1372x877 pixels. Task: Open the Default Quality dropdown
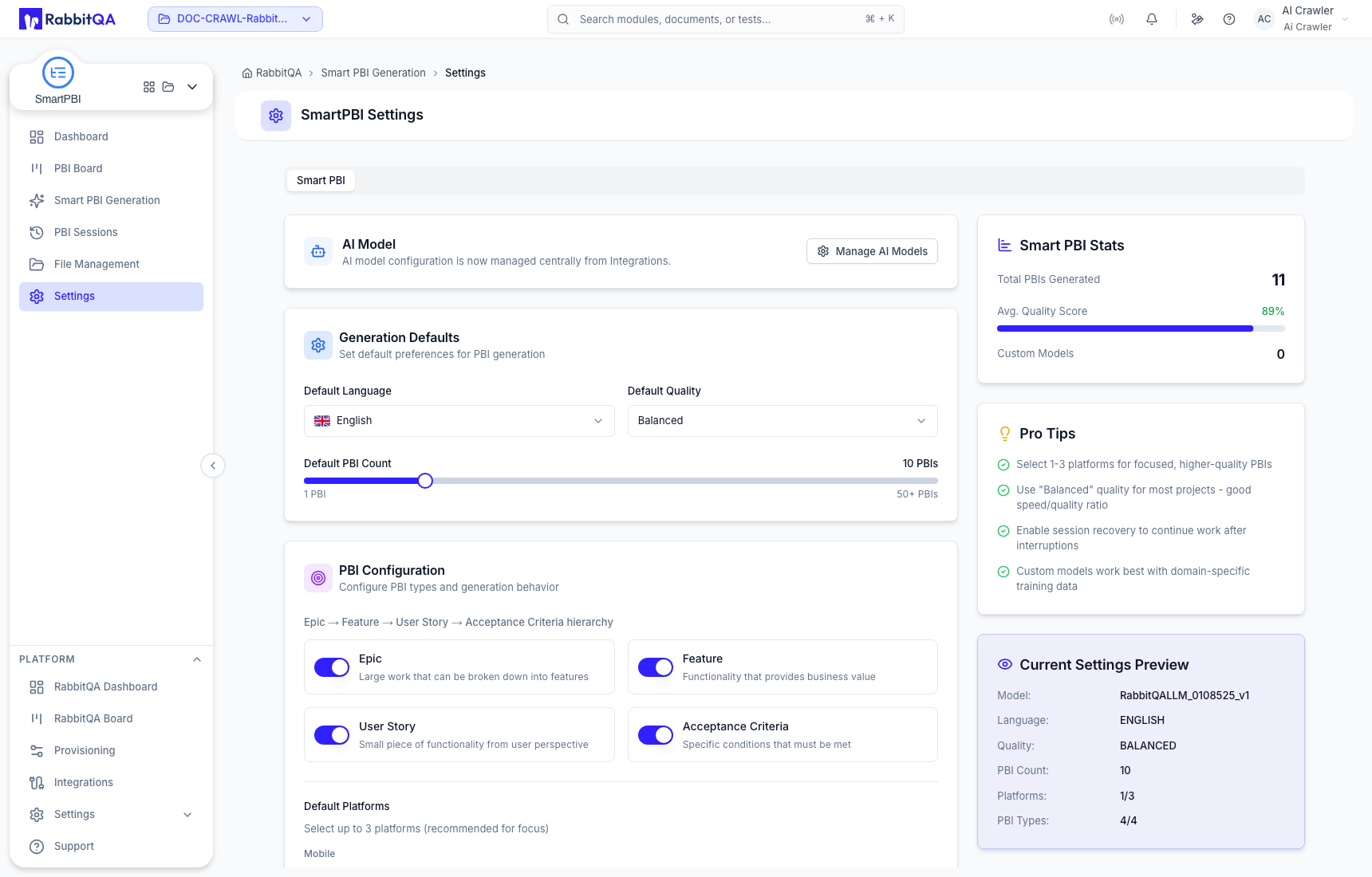783,421
